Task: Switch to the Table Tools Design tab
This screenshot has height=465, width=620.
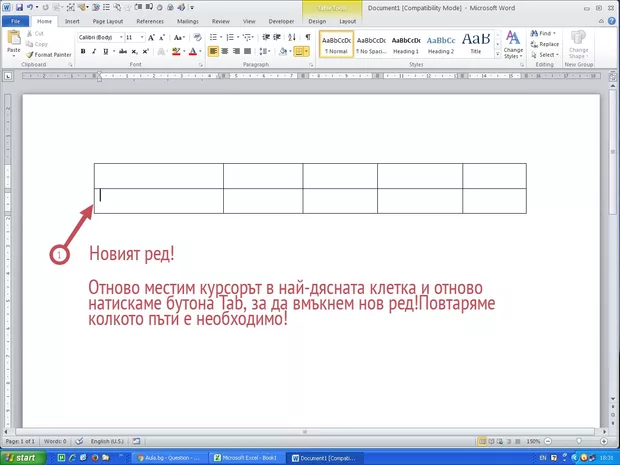Action: click(x=317, y=21)
